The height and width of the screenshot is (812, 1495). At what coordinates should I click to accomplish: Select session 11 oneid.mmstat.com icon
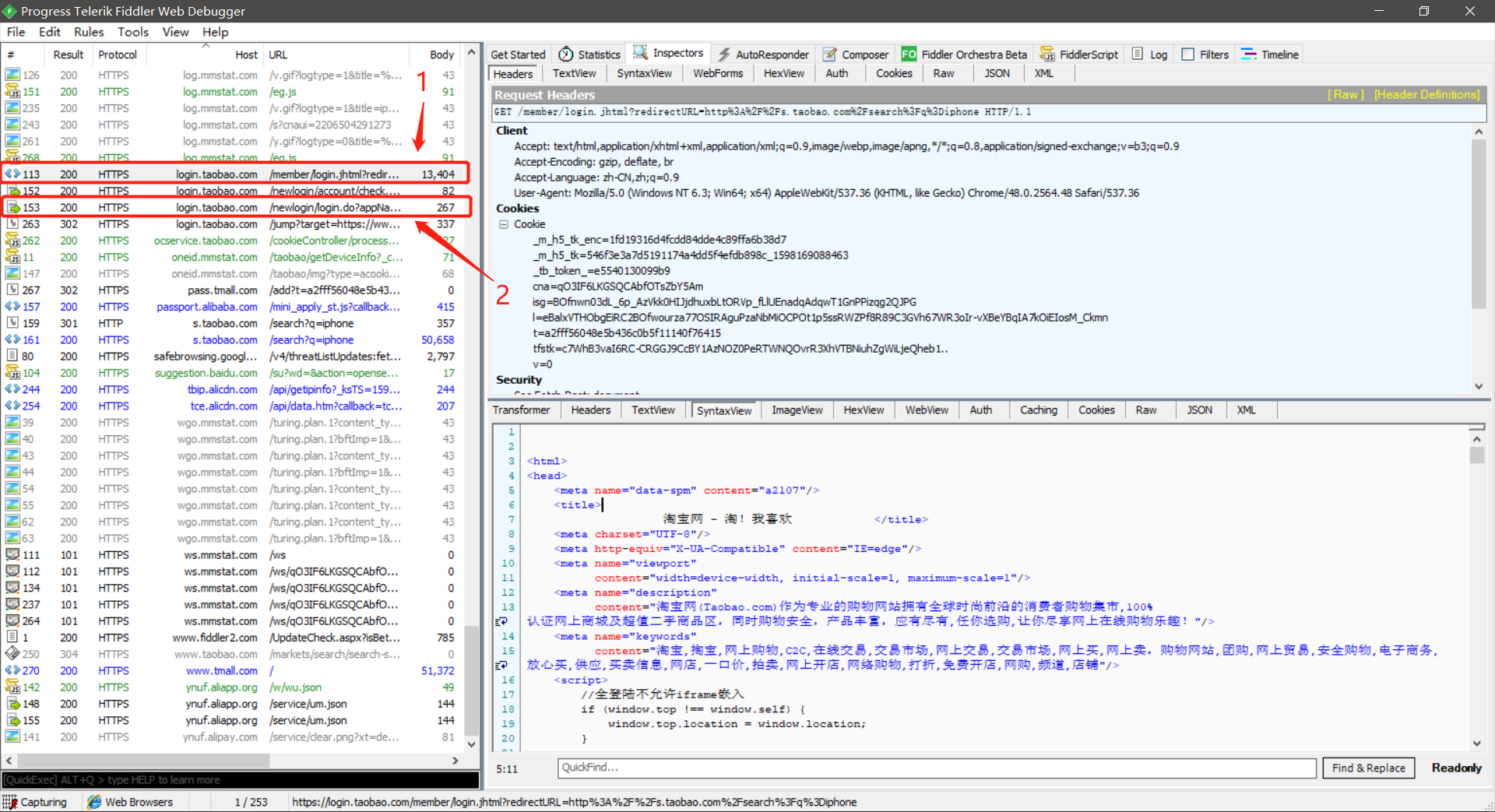click(12, 257)
